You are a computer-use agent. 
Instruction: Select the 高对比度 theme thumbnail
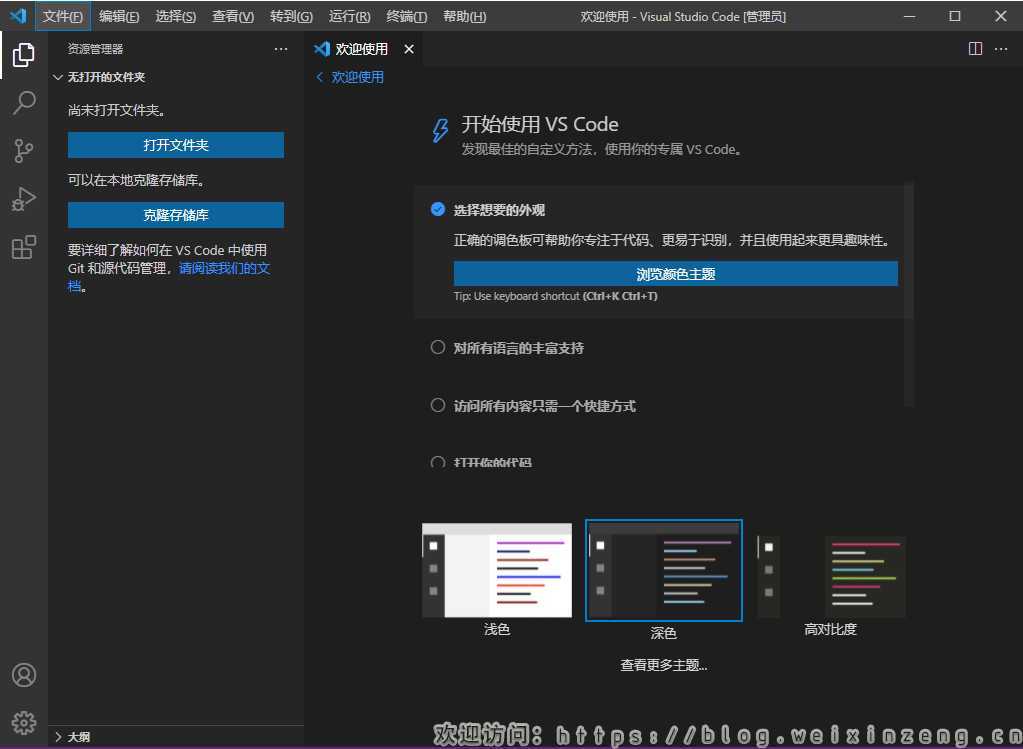(832, 575)
